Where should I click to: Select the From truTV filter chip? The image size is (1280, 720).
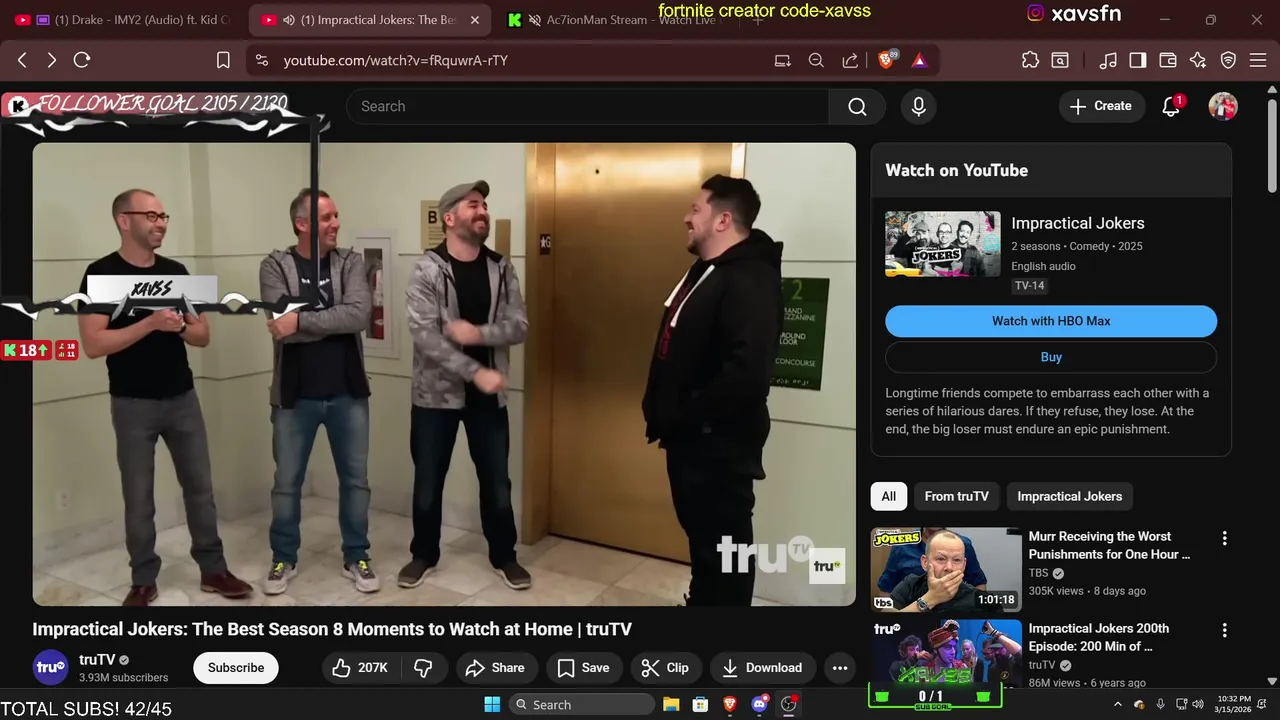click(x=956, y=496)
